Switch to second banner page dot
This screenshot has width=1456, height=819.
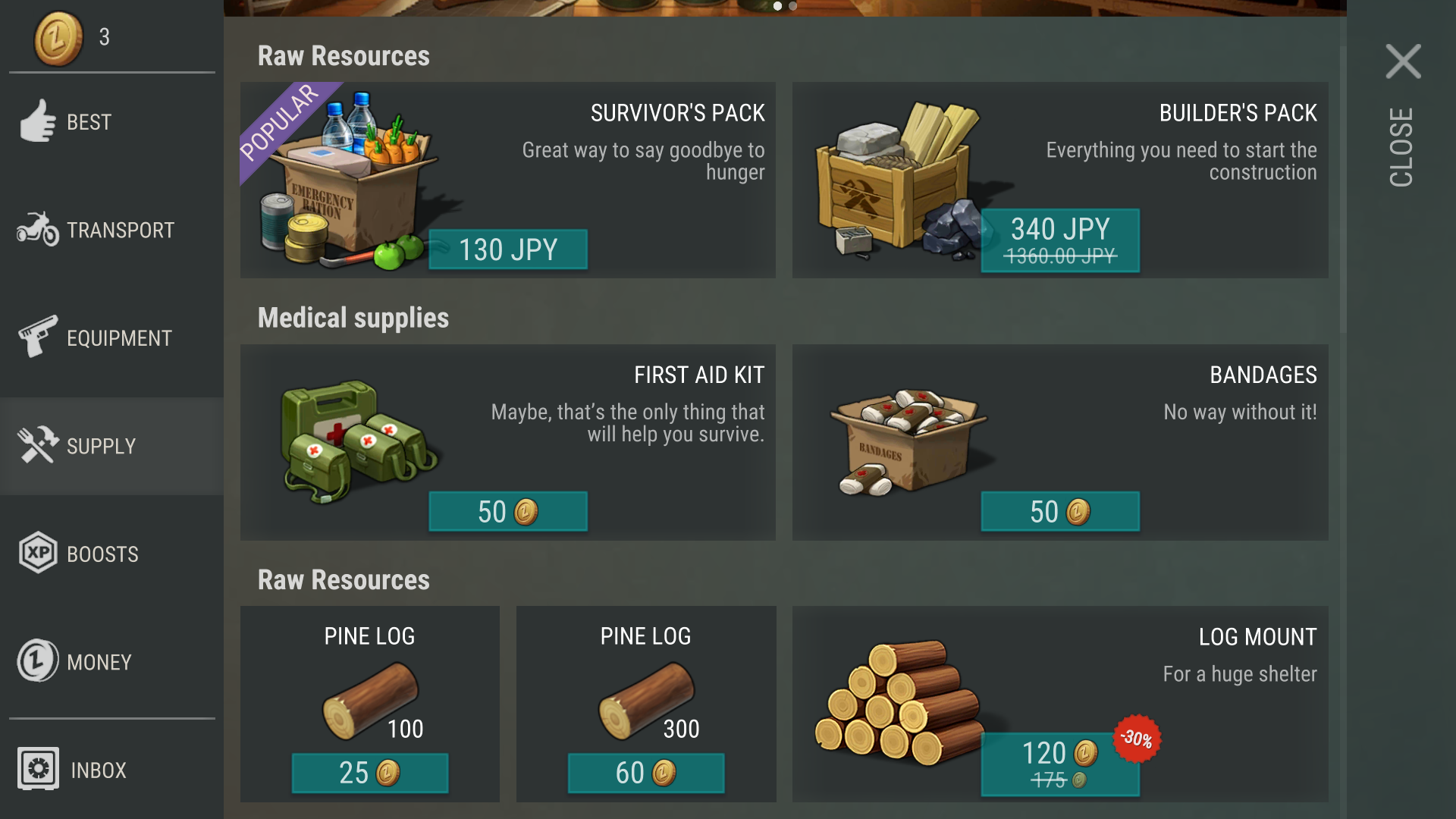[x=793, y=5]
